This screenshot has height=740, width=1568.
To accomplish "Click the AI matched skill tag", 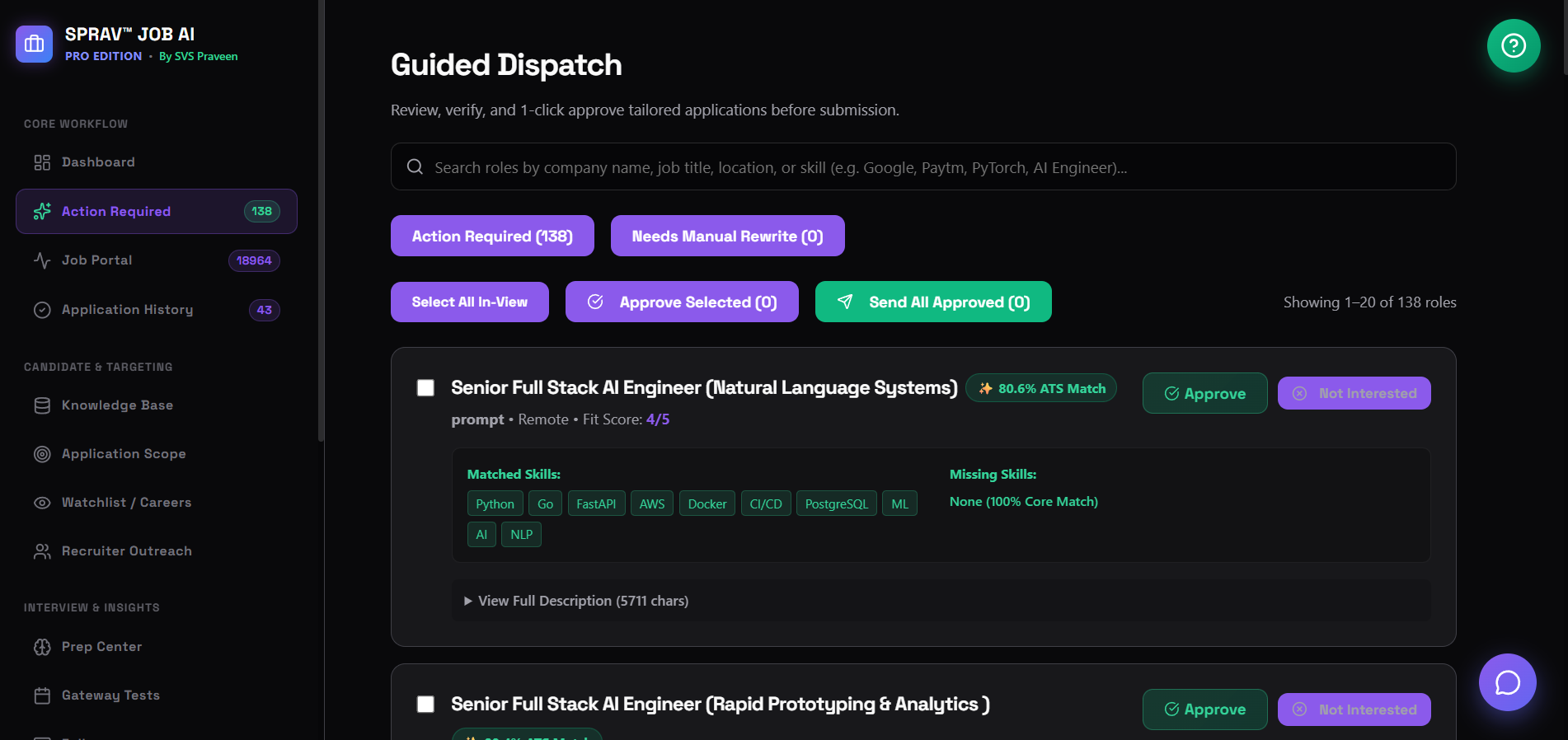I will [x=481, y=534].
